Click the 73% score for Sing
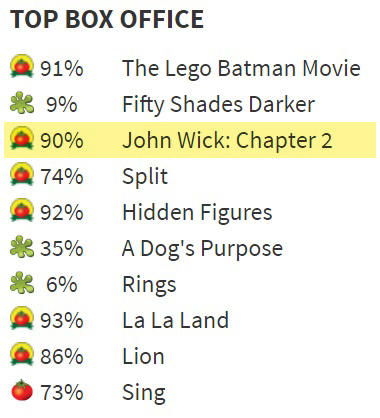The width and height of the screenshot is (380, 418). [x=62, y=392]
